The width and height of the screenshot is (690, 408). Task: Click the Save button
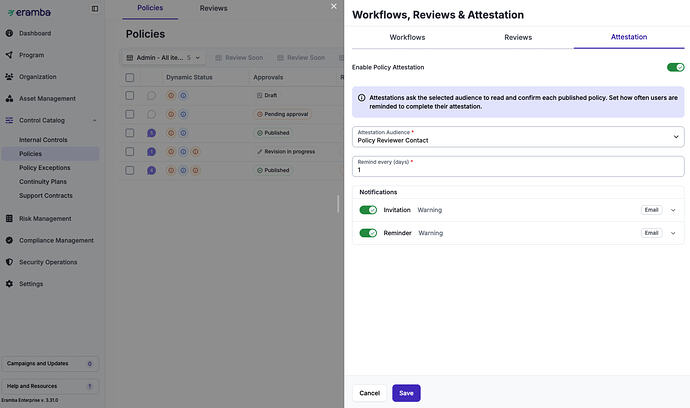(x=406, y=393)
